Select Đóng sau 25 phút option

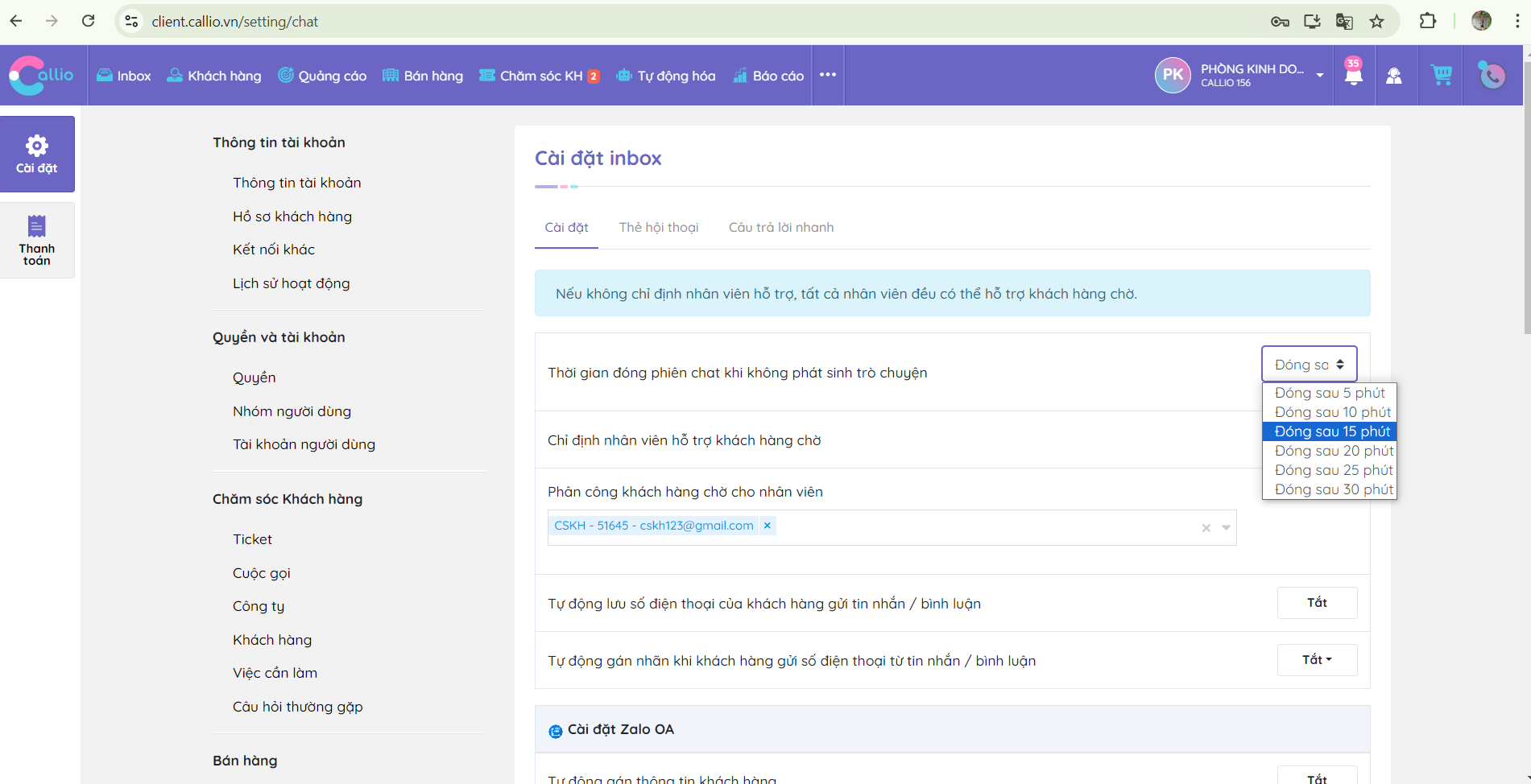(x=1330, y=470)
